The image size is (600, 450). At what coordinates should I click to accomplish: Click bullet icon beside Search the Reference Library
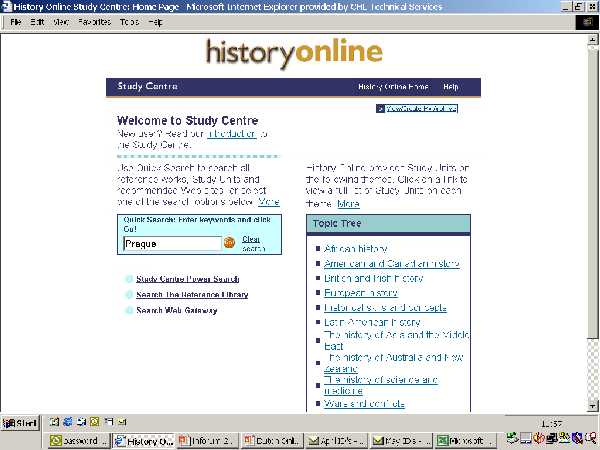pos(129,295)
